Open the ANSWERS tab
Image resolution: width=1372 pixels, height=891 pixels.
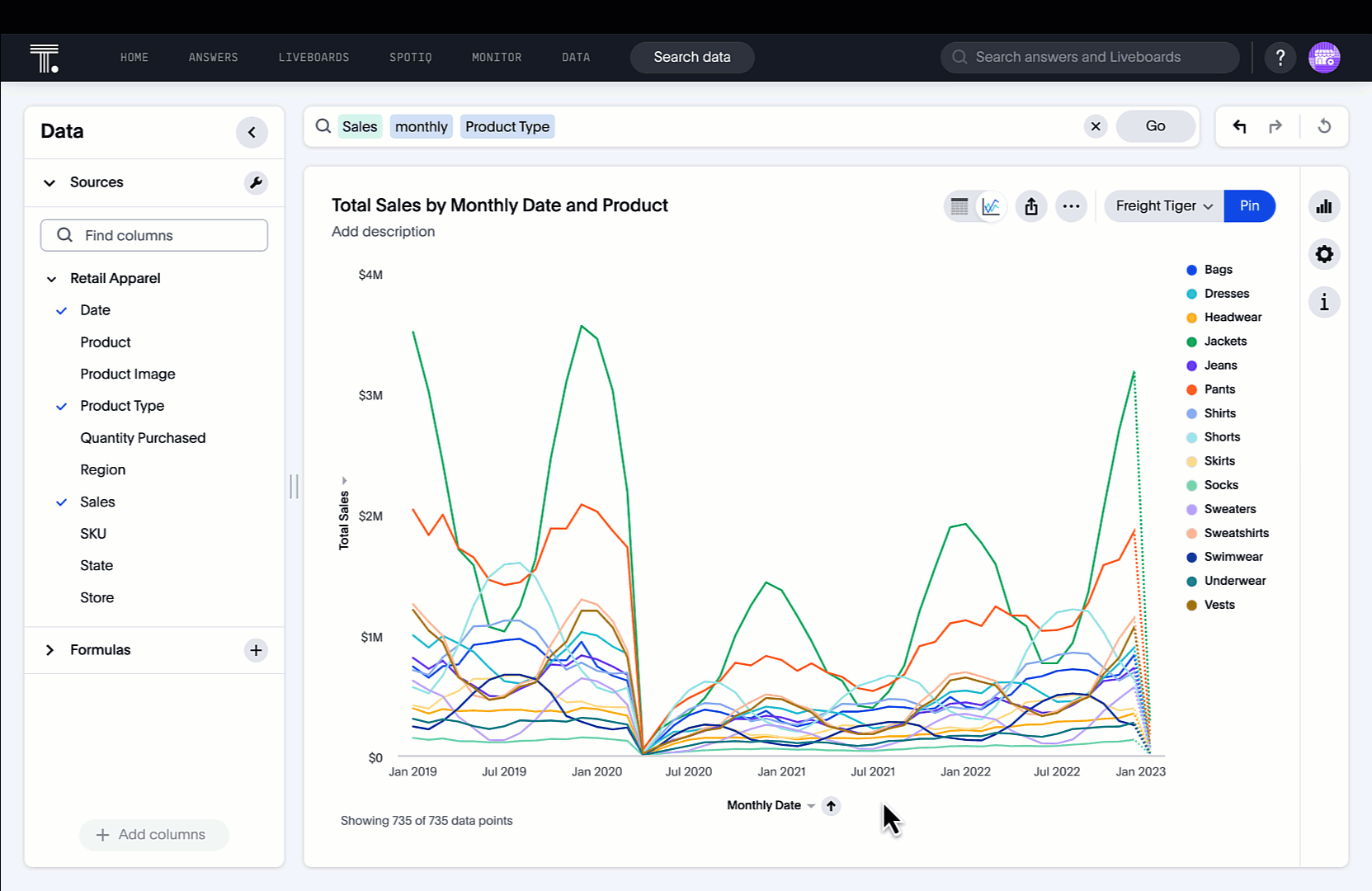213,58
